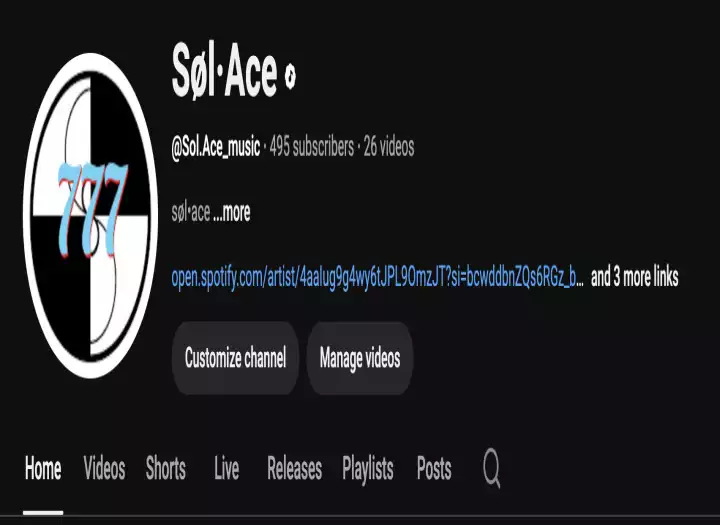
Task: Click the @Sol.Ace_music channel handle
Action: point(216,147)
